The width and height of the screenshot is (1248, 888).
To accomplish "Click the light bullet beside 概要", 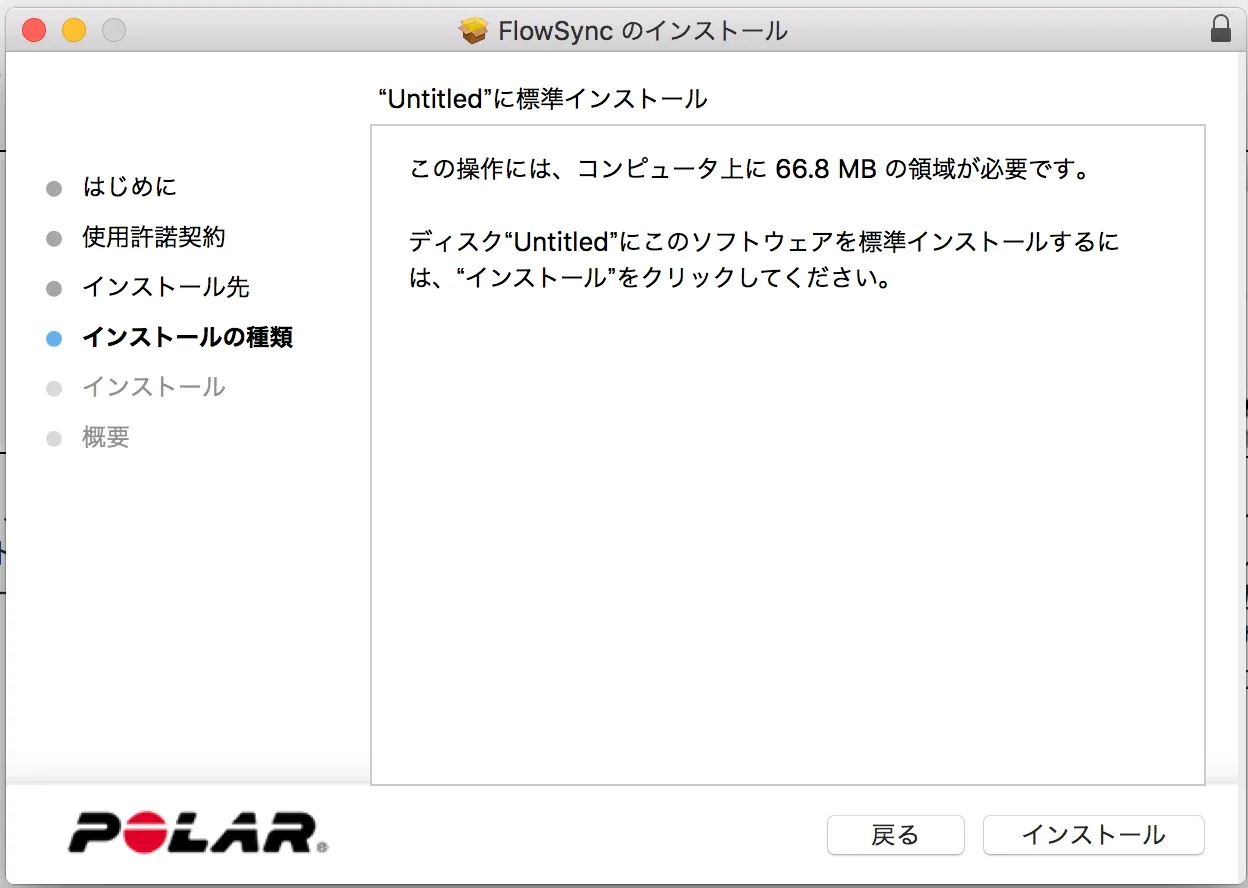I will point(54,438).
